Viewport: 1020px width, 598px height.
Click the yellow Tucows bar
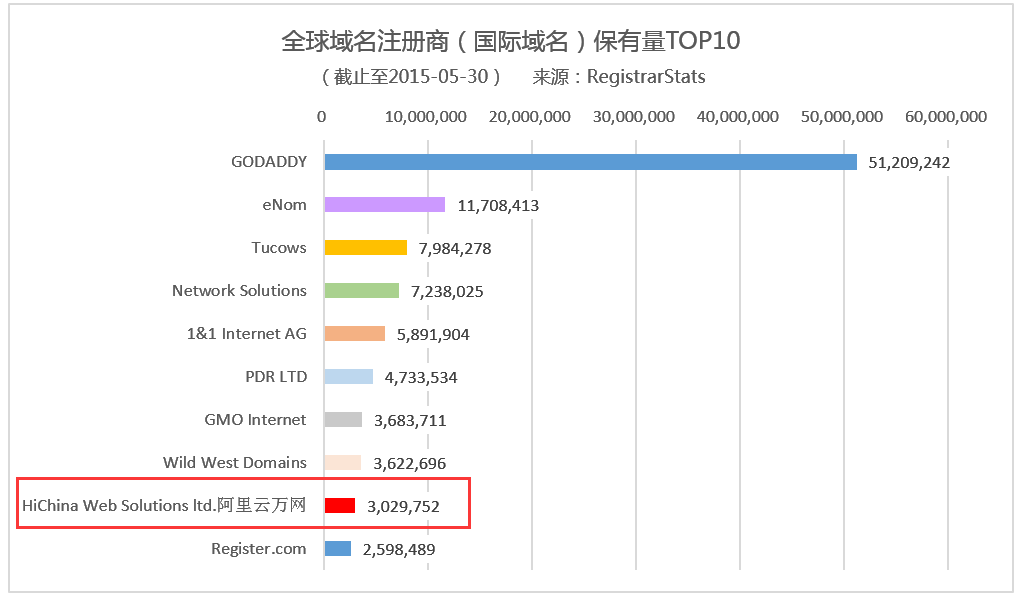(366, 248)
